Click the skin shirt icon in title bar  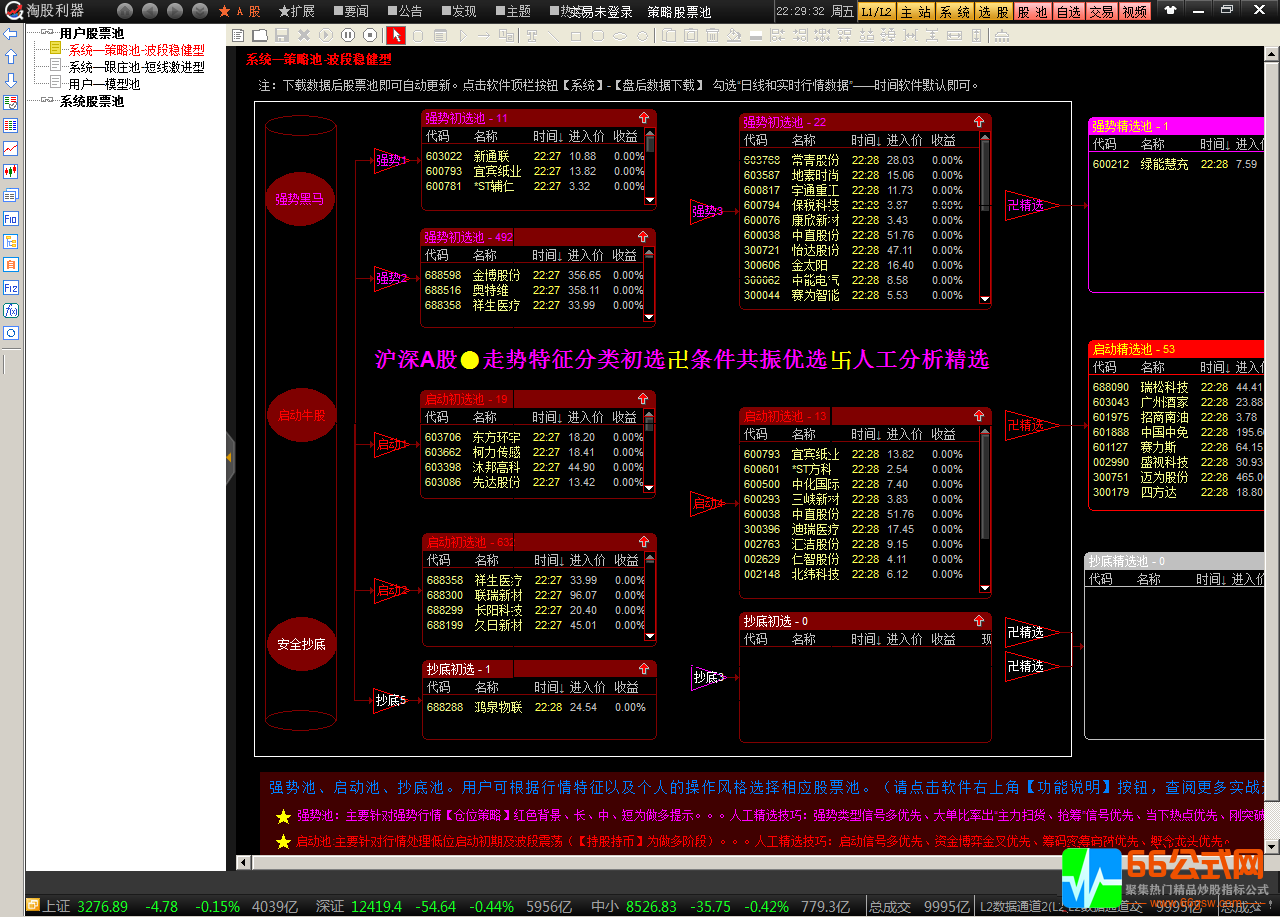[x=1171, y=11]
